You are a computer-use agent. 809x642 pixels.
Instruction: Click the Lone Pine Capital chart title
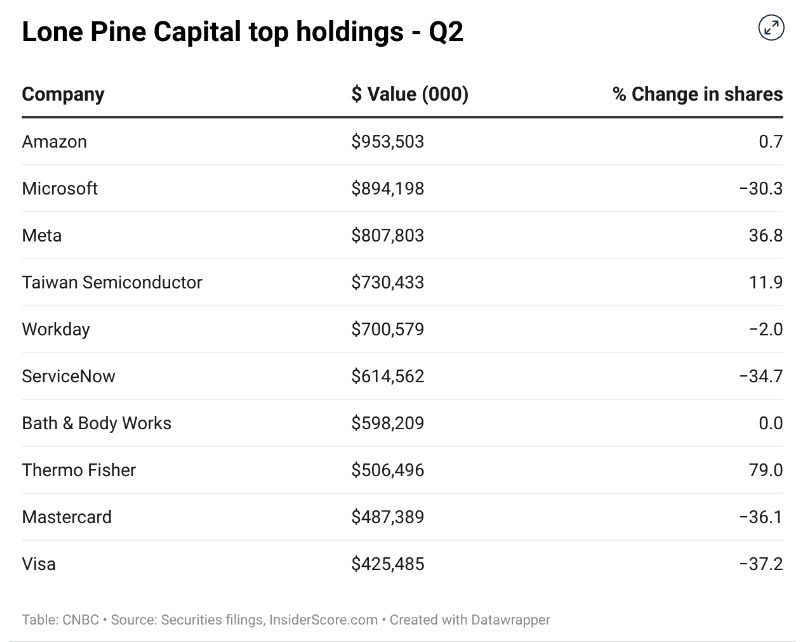coord(243,32)
